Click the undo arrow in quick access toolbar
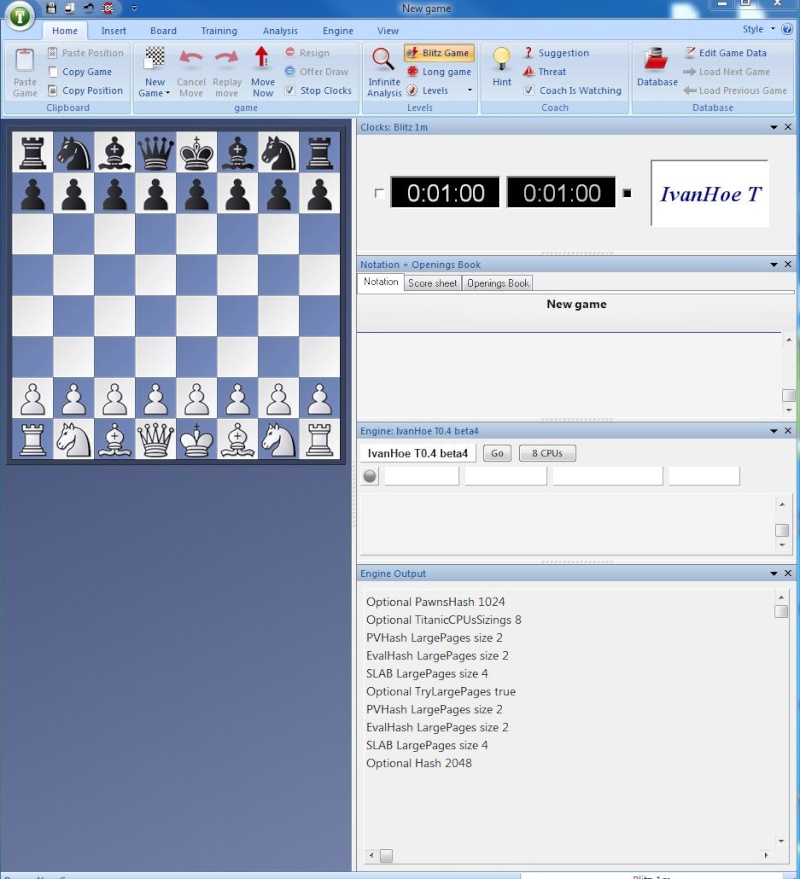 [89, 8]
